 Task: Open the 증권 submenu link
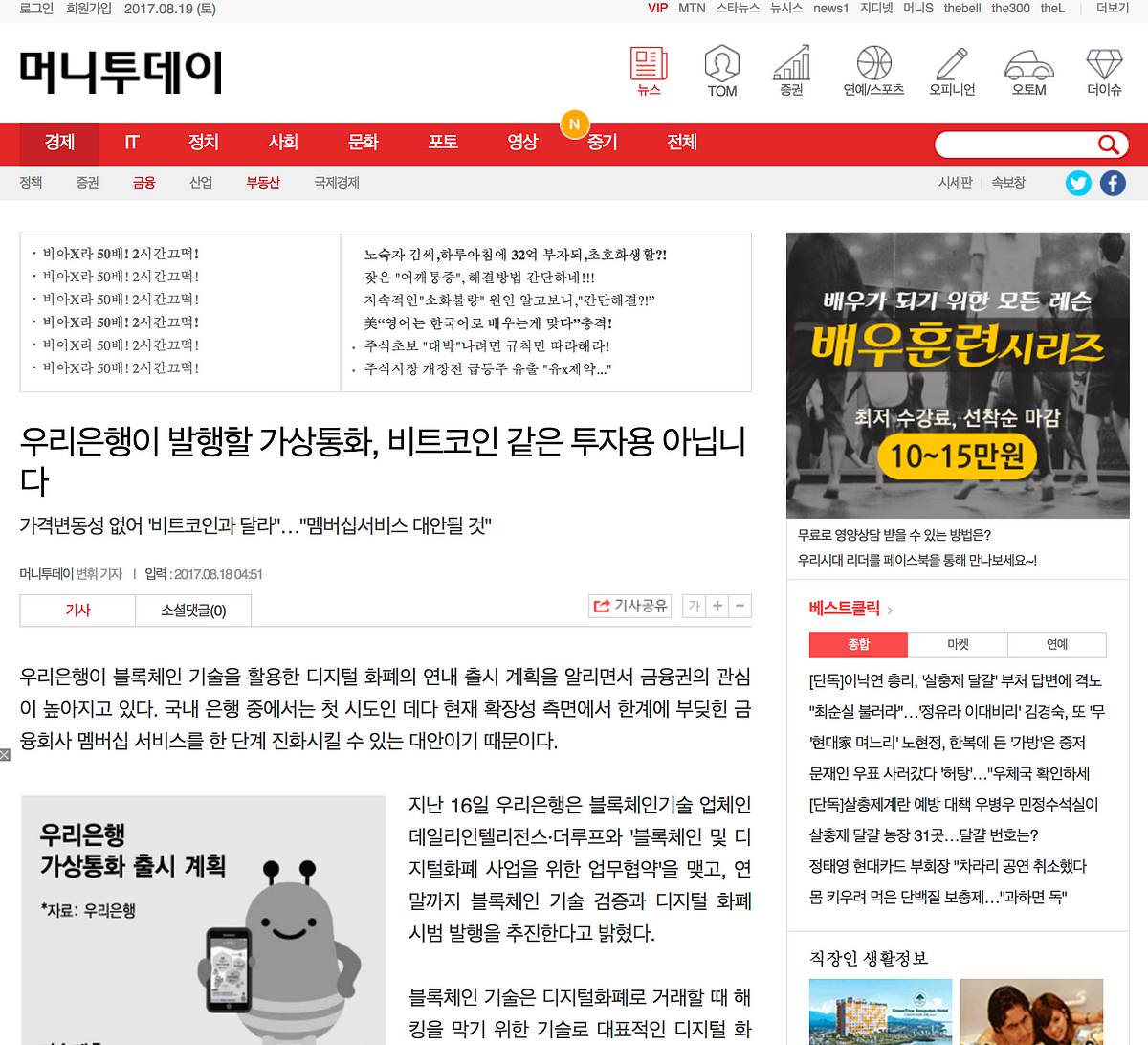coord(87,182)
